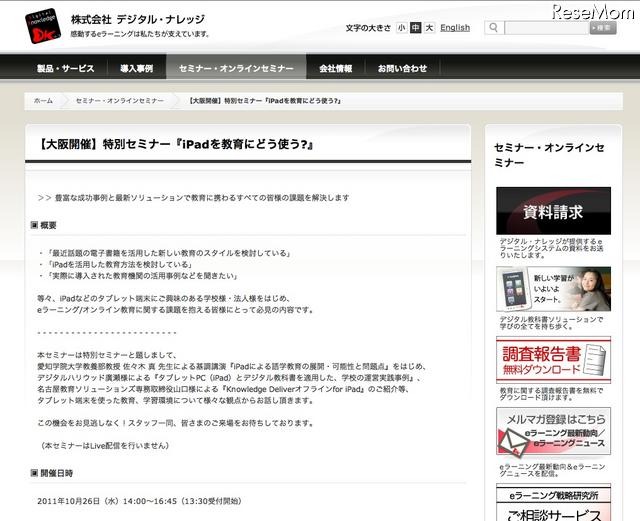Click the 資料請求 banner
This screenshot has width=640, height=521.
(x=553, y=211)
